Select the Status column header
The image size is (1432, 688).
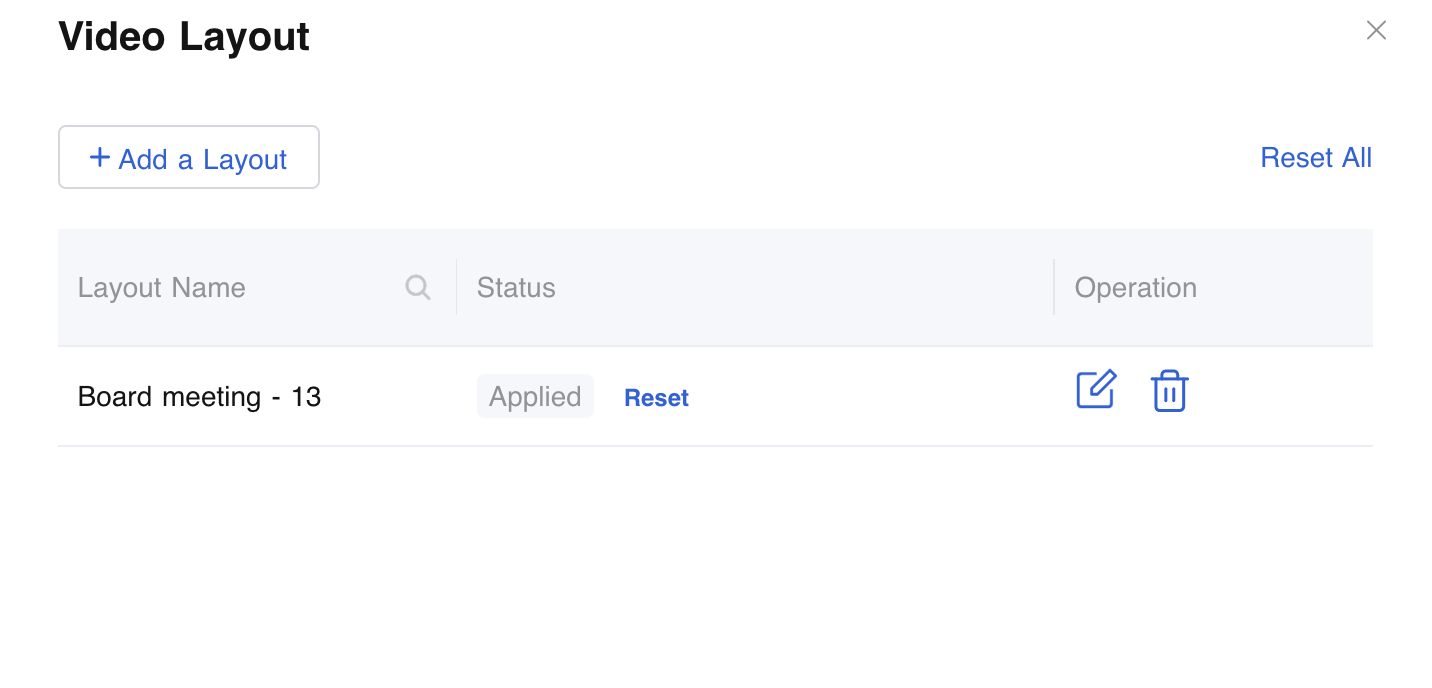click(516, 288)
